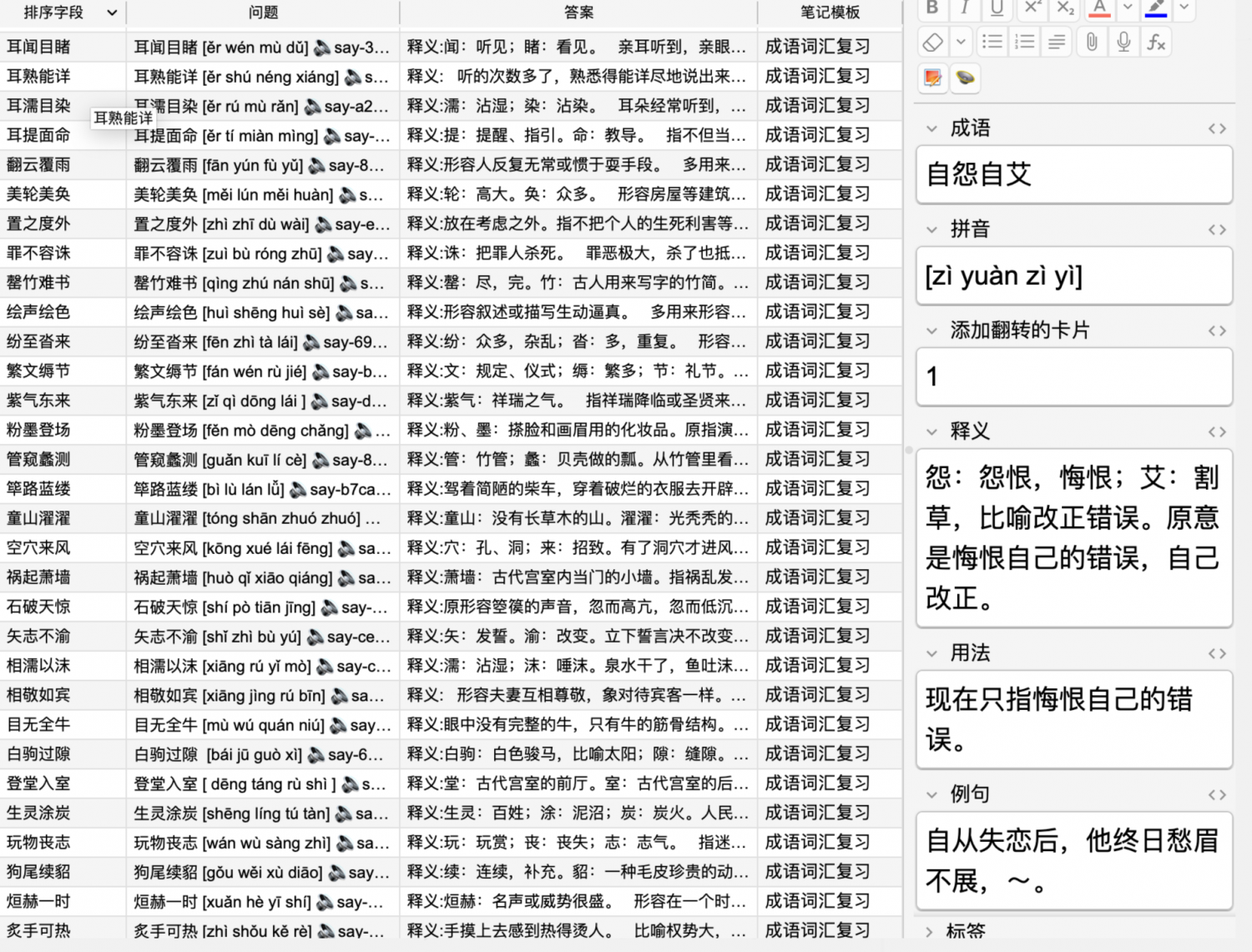
Task: Toggle HTML editor for the 拼音 field
Action: tap(1217, 229)
